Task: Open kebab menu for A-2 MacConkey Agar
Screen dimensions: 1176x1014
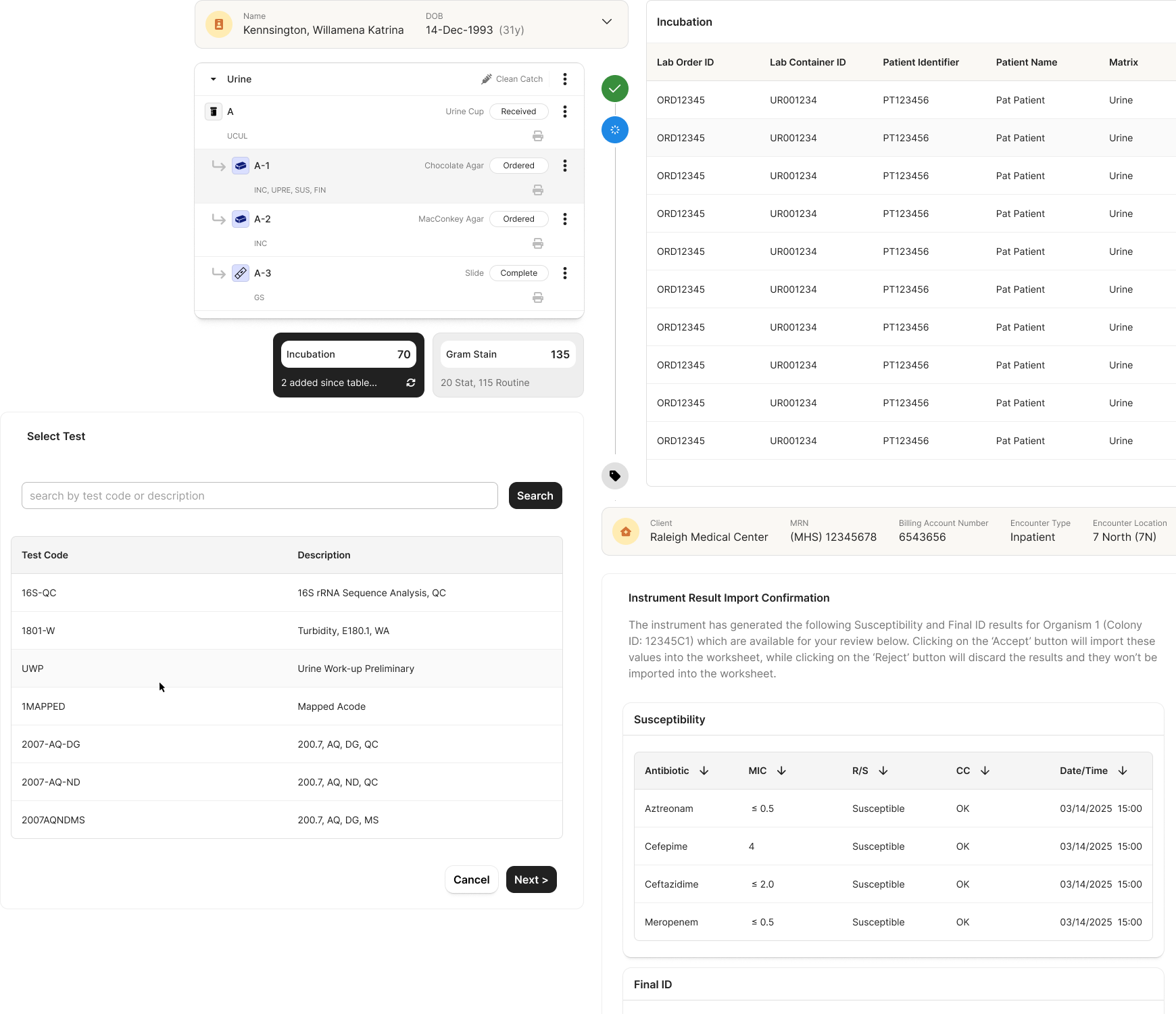Action: (565, 219)
